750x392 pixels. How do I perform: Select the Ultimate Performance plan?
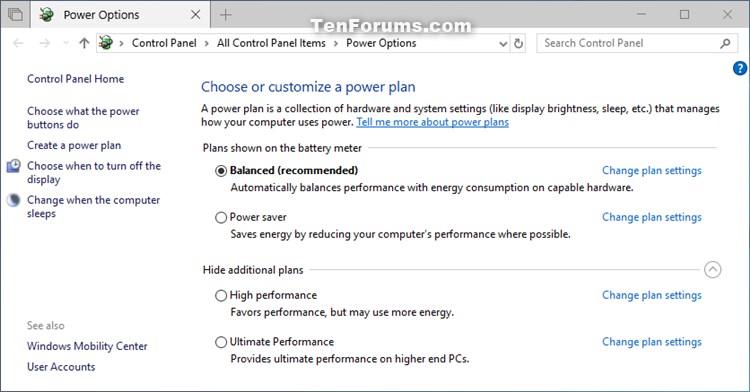pos(221,342)
